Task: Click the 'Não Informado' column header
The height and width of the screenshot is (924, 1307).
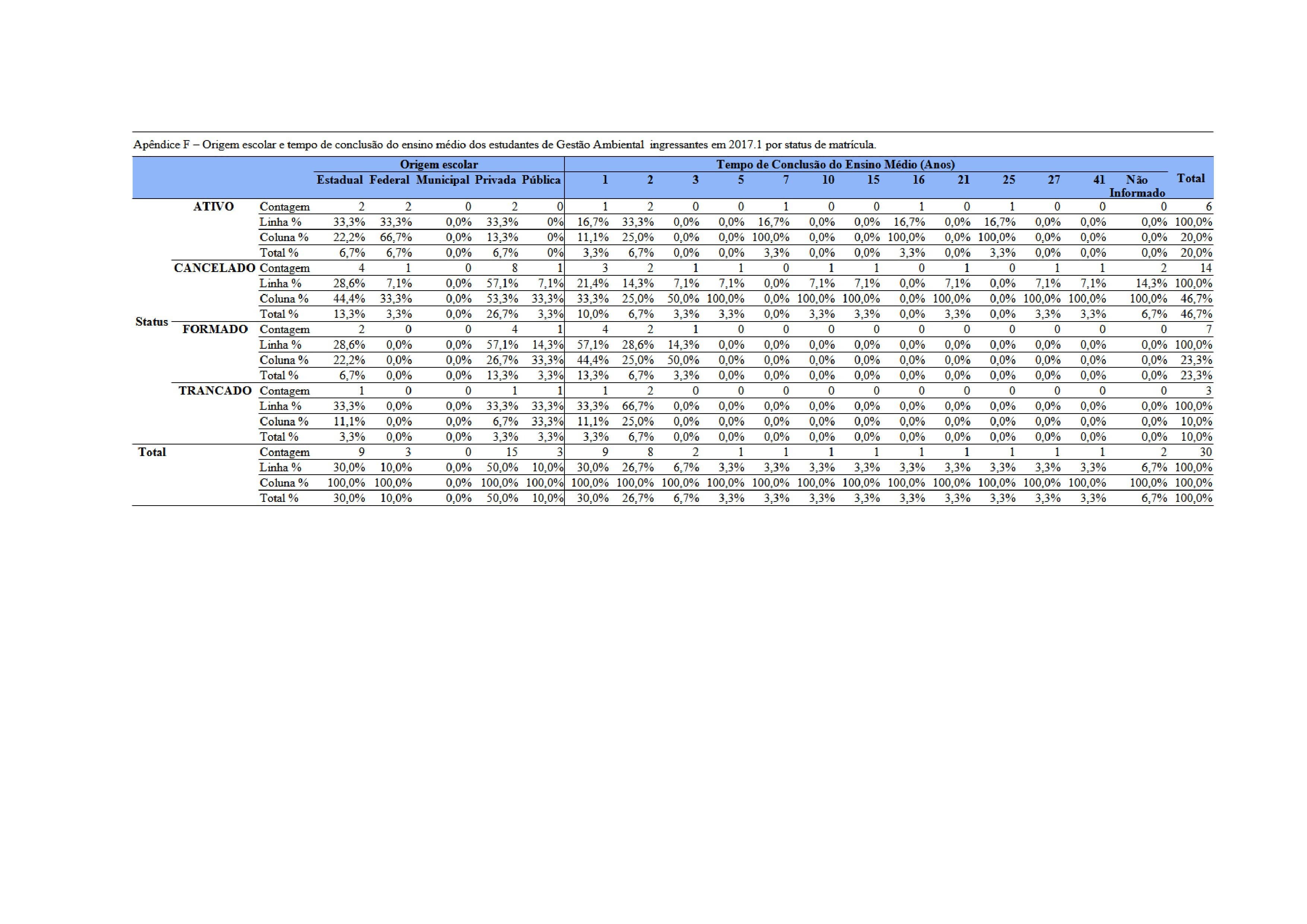Action: point(1136,186)
